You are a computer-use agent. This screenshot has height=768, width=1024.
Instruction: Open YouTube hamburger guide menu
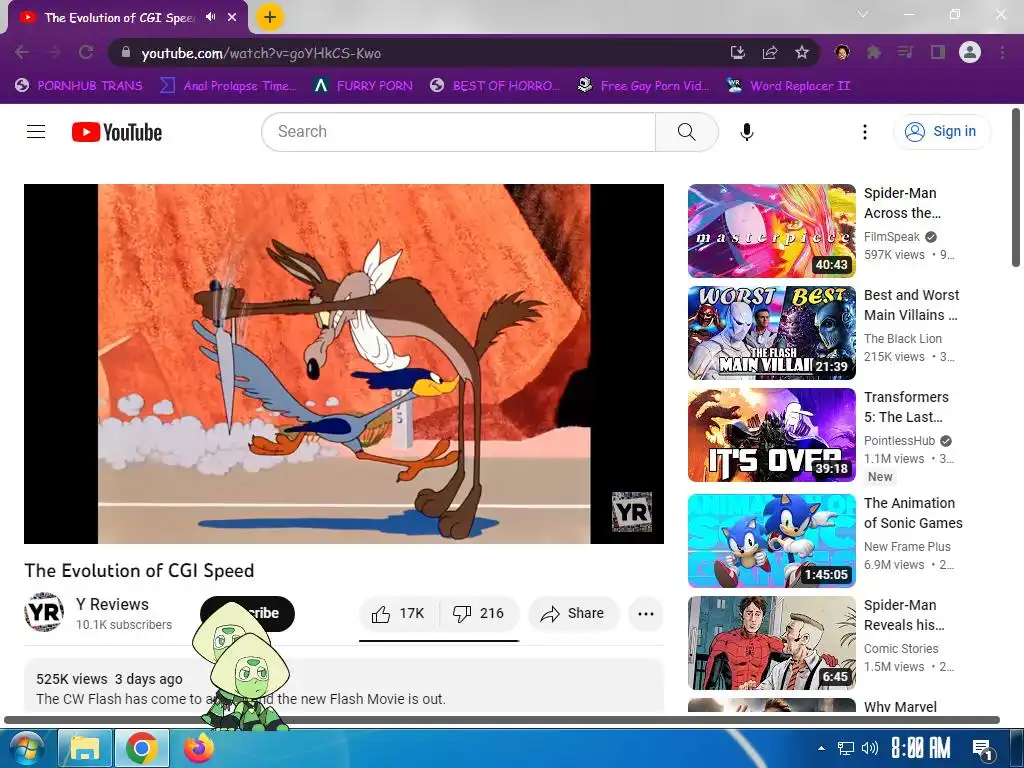tap(36, 132)
